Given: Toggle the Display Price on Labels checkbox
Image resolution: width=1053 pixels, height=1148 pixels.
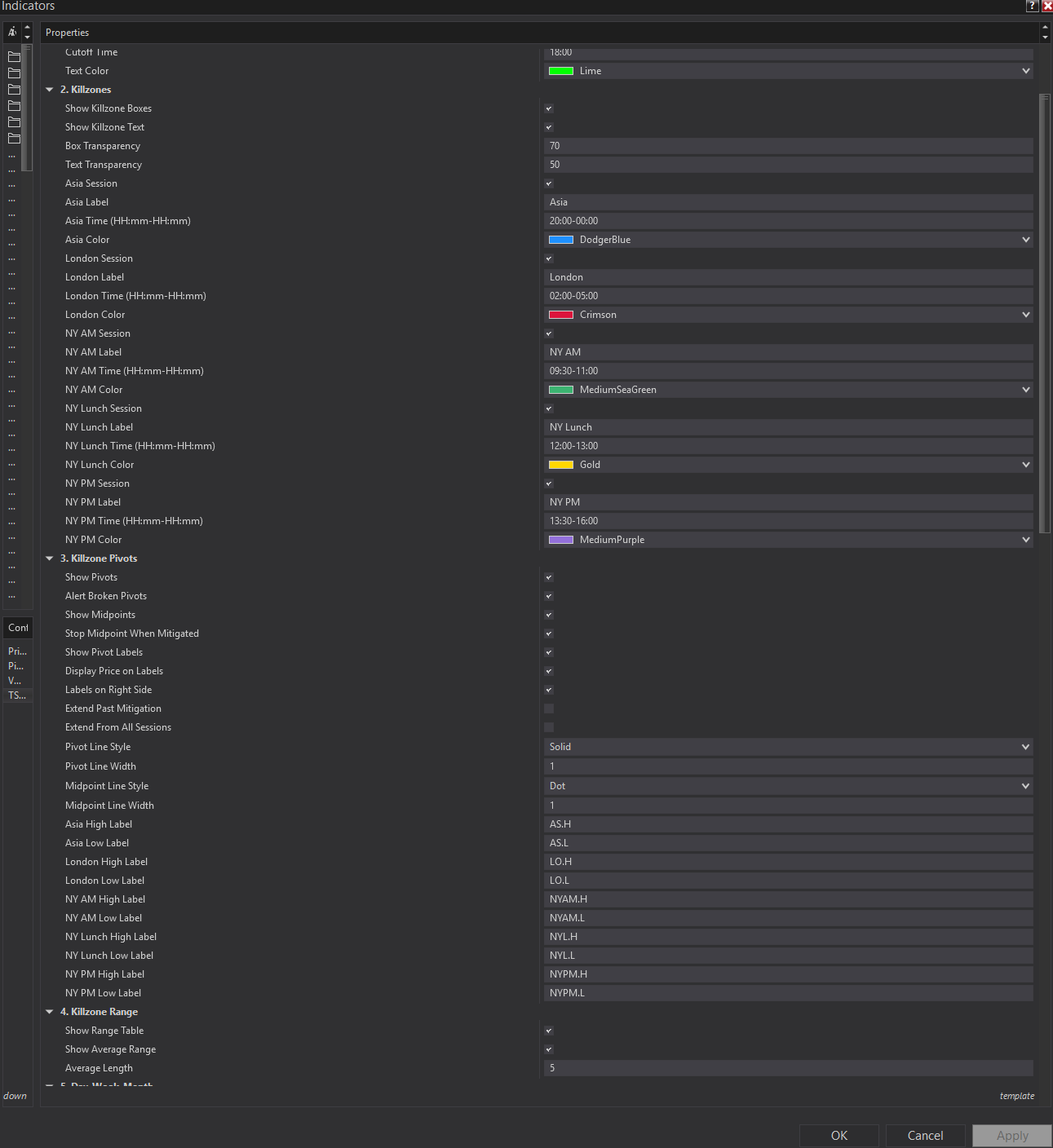Looking at the screenshot, I should [549, 671].
